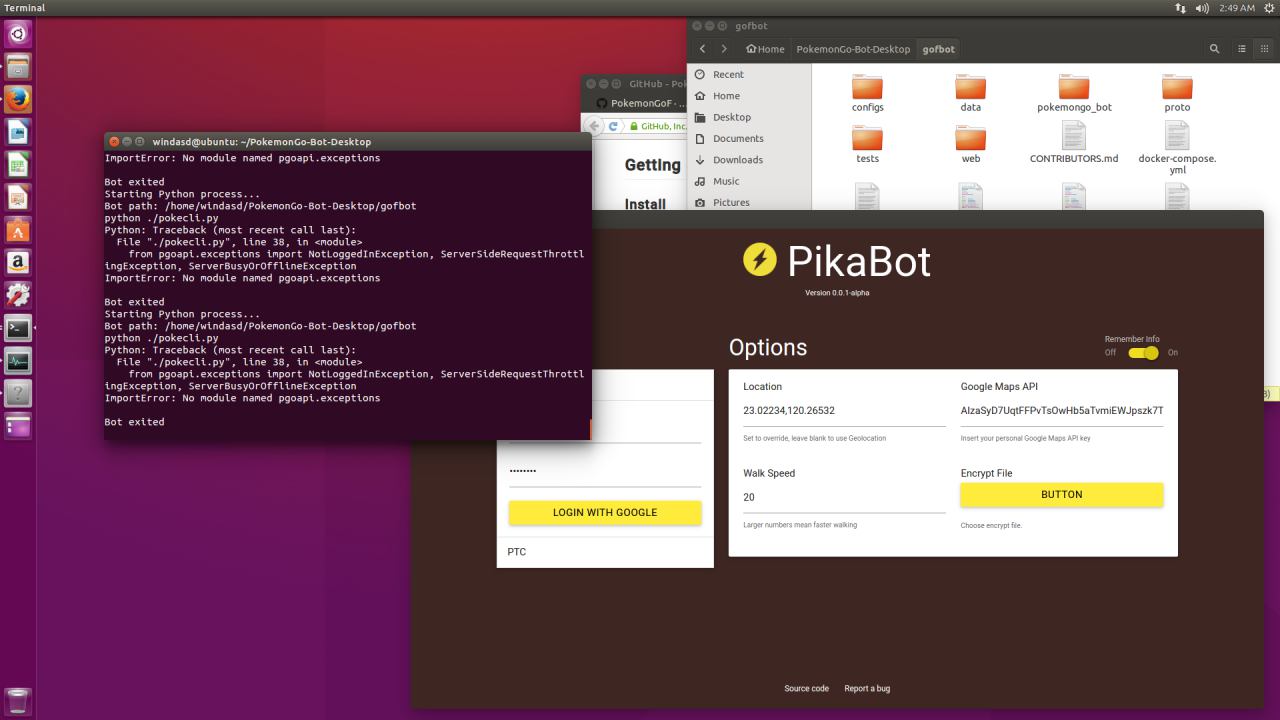Viewport: 1280px width, 720px height.
Task: Go back in the file manager
Action: pos(703,49)
